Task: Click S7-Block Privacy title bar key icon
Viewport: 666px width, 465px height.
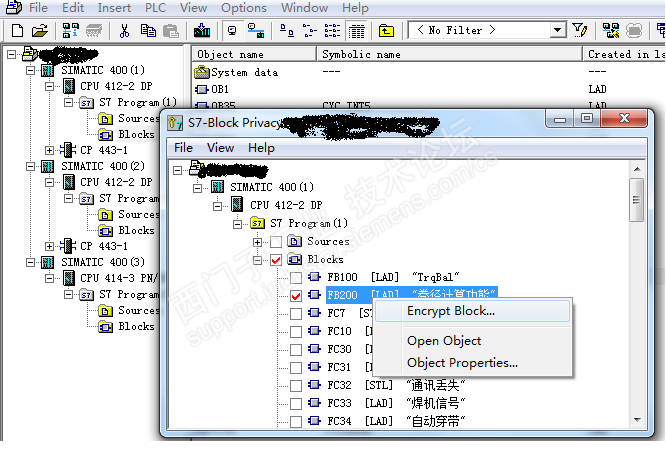Action: coord(175,123)
